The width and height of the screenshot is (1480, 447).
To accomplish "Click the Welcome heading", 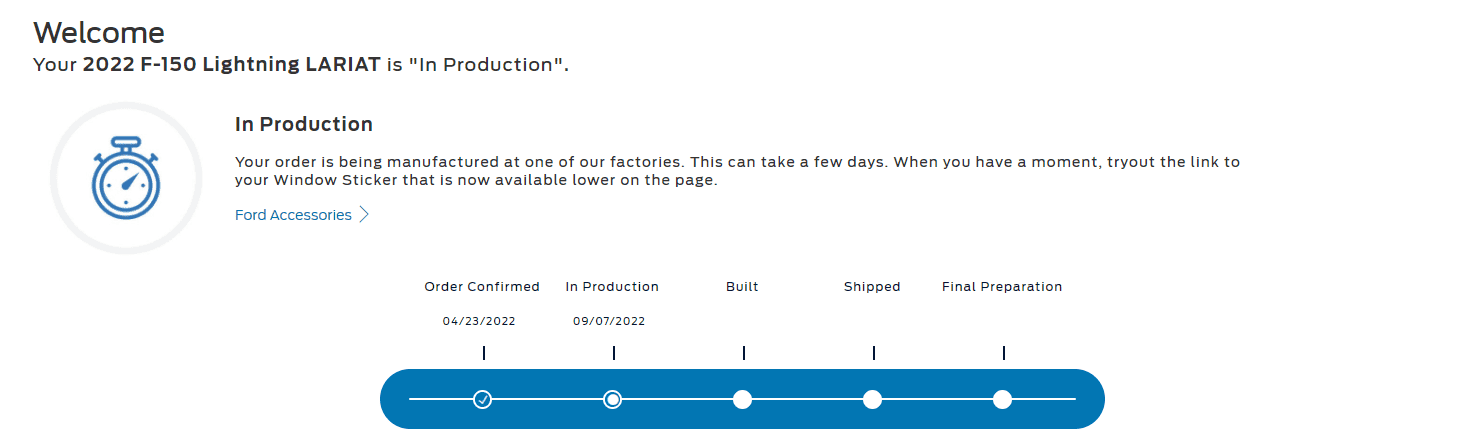I will click(x=99, y=32).
